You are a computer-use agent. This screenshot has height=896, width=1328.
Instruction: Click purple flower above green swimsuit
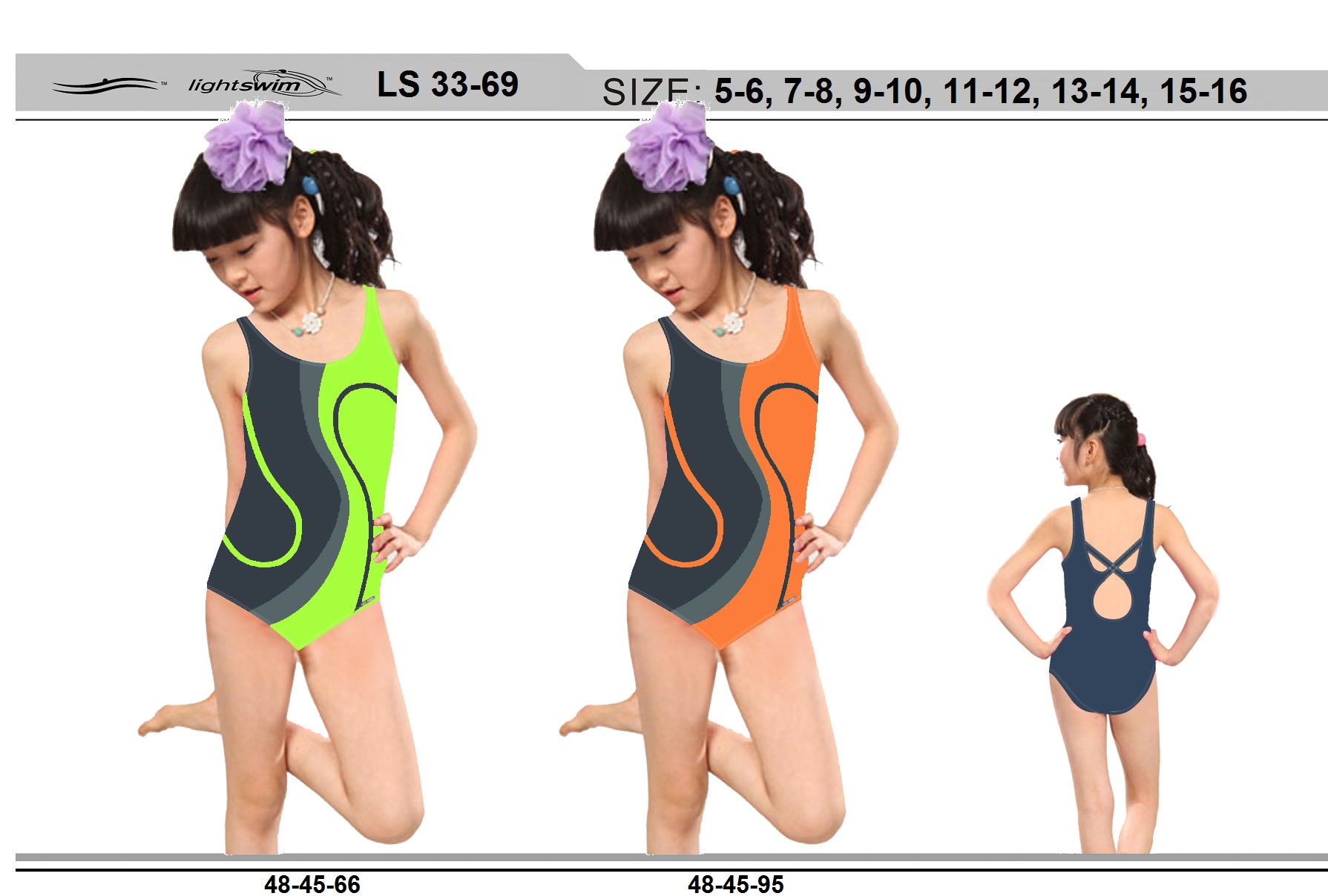pyautogui.click(x=246, y=146)
